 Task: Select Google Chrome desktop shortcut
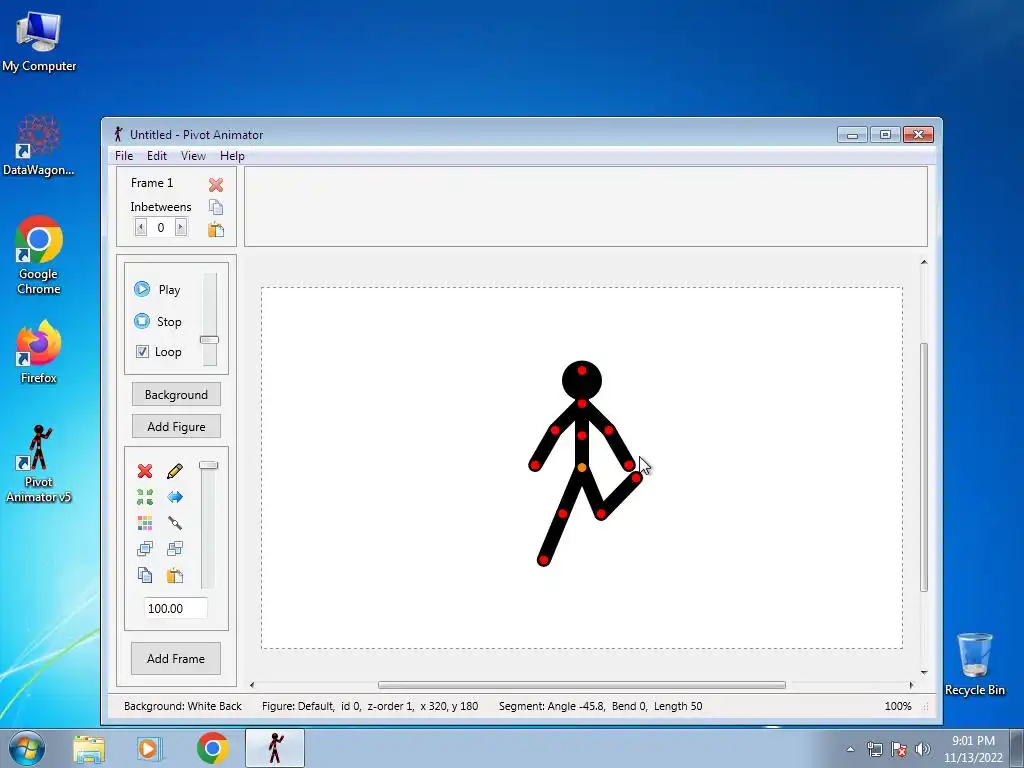tap(39, 255)
